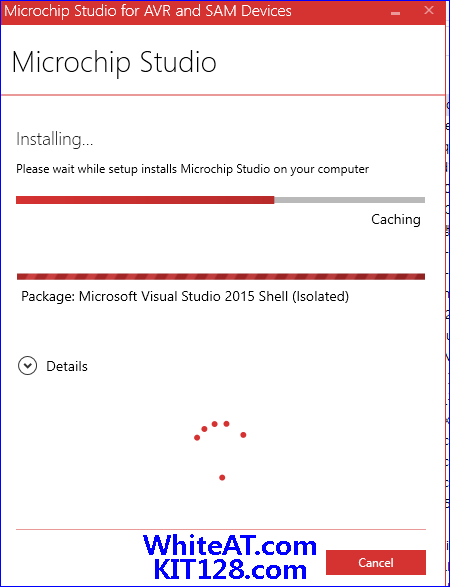Click the red filled part of overall progress bar
This screenshot has height=587, width=450.
pyautogui.click(x=145, y=200)
